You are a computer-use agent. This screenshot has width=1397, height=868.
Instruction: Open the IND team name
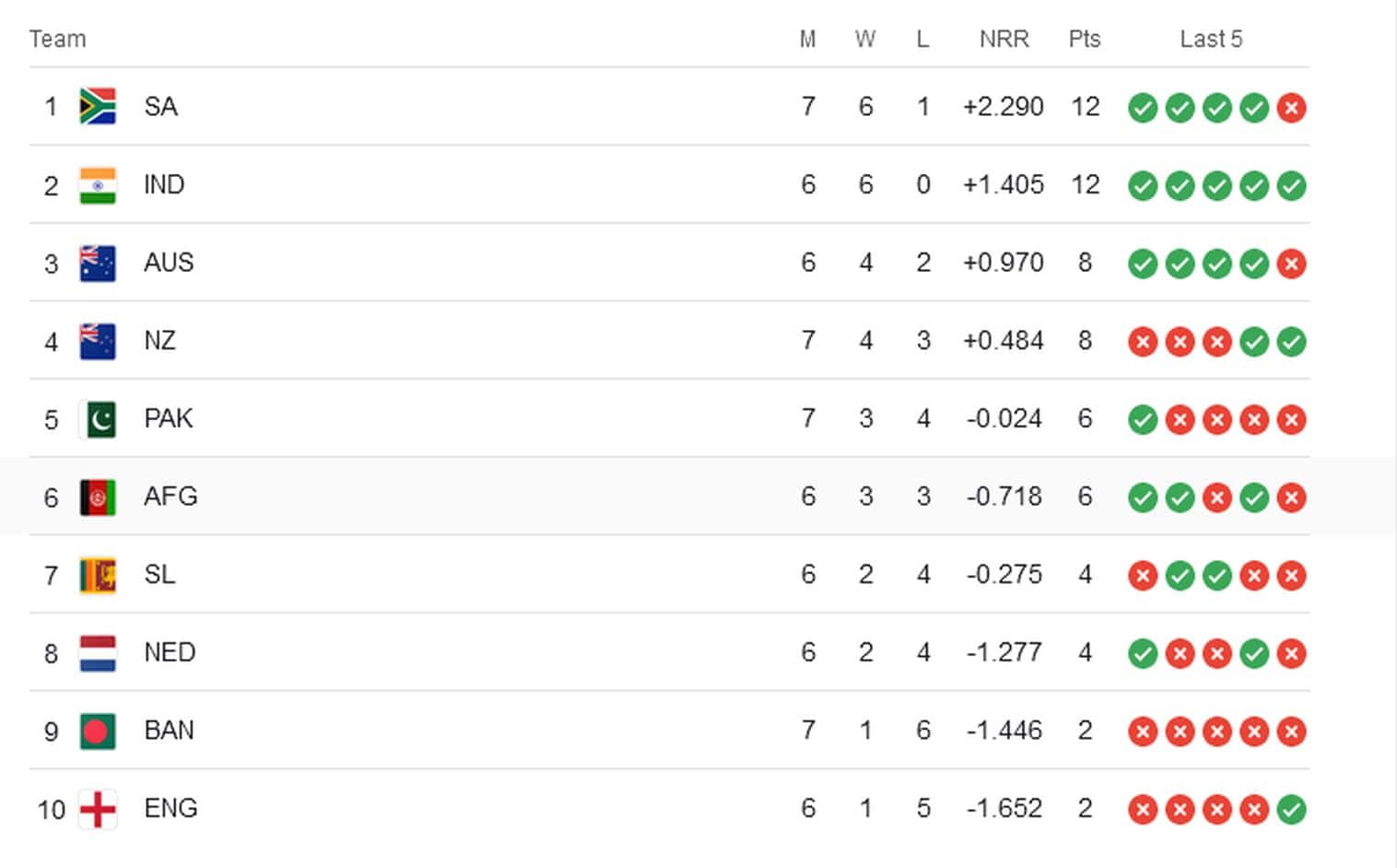(164, 184)
